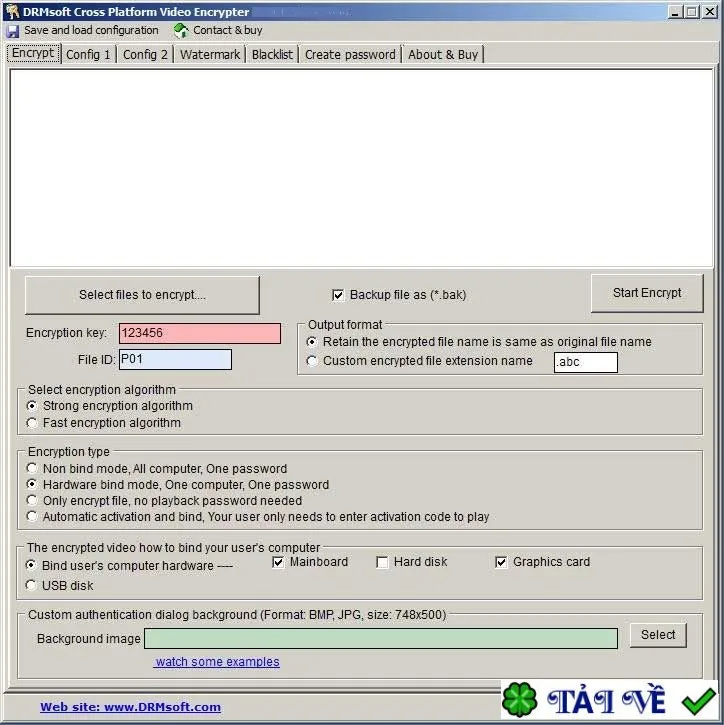Close the DRMsoft Video Encrypter window
Screen dimensions: 724x725
pos(710,12)
